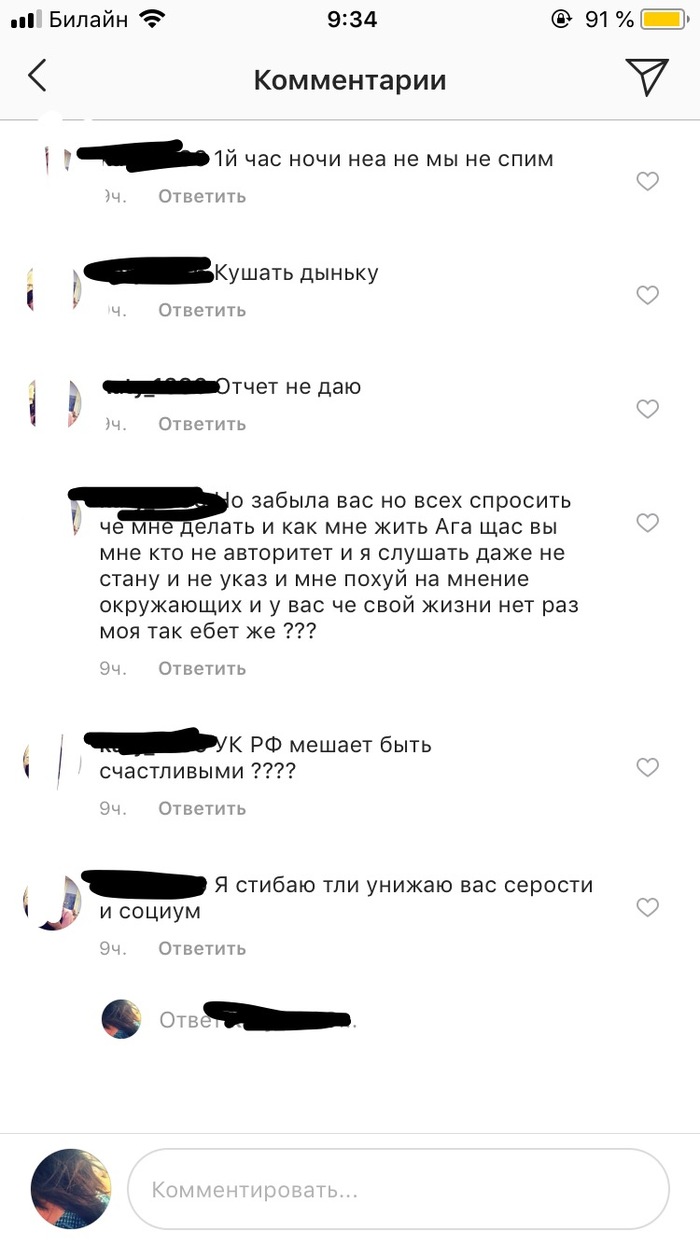Viewport: 700px width, 1245px height.
Task: Like the 'Кушать дыньку' comment
Action: (x=648, y=295)
